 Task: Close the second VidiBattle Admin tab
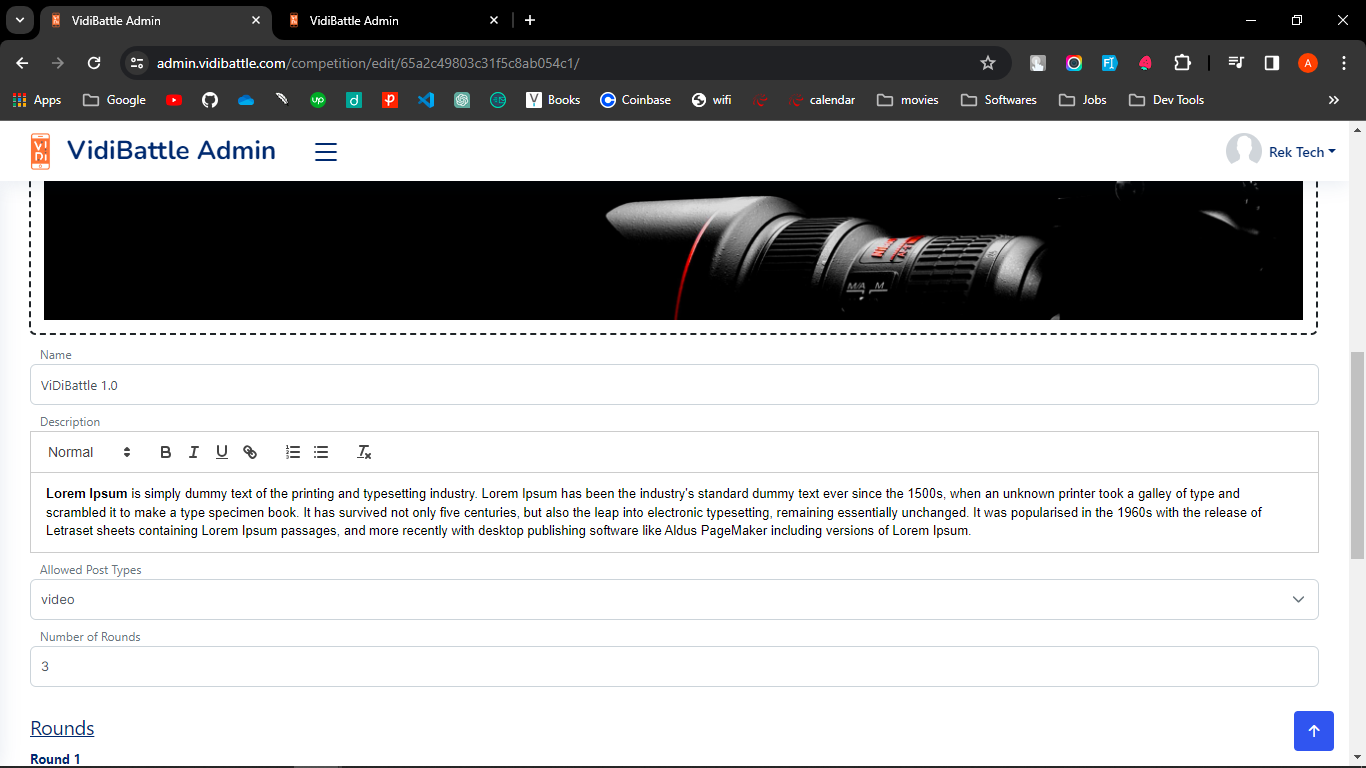[494, 20]
